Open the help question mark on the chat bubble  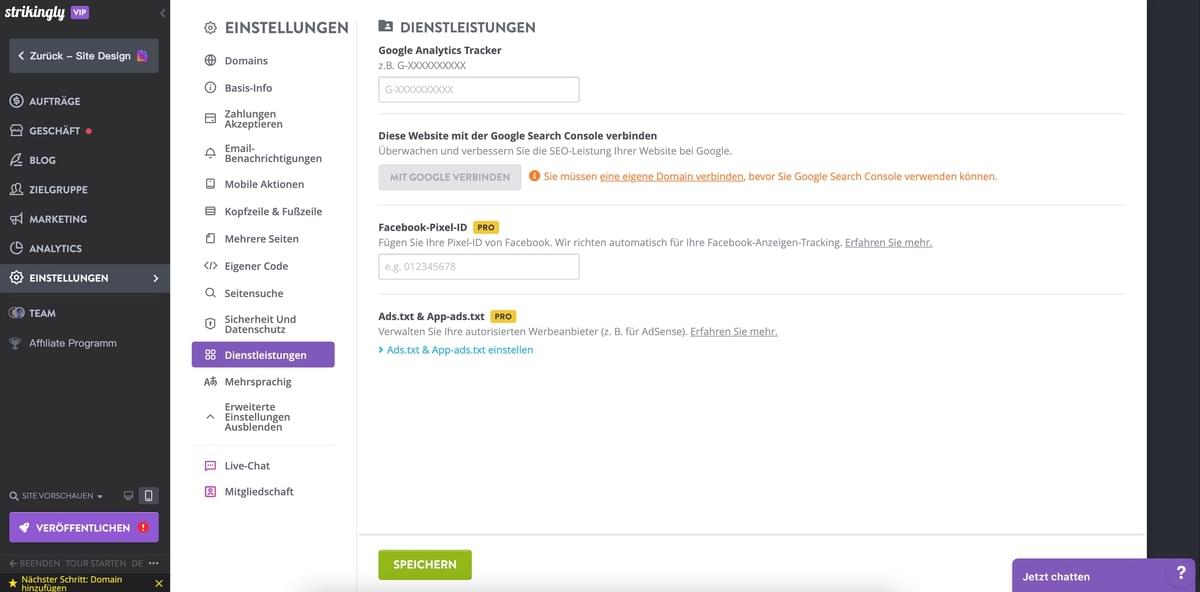(x=1181, y=572)
